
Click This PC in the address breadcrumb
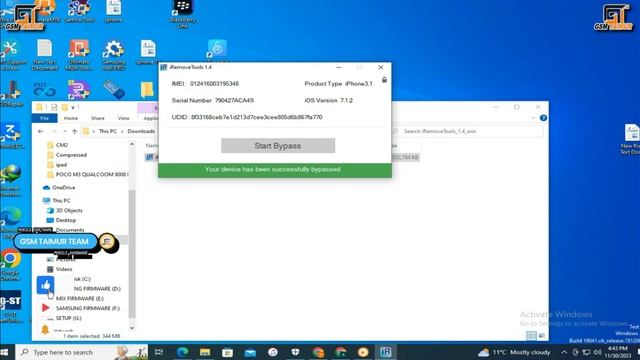(108, 131)
